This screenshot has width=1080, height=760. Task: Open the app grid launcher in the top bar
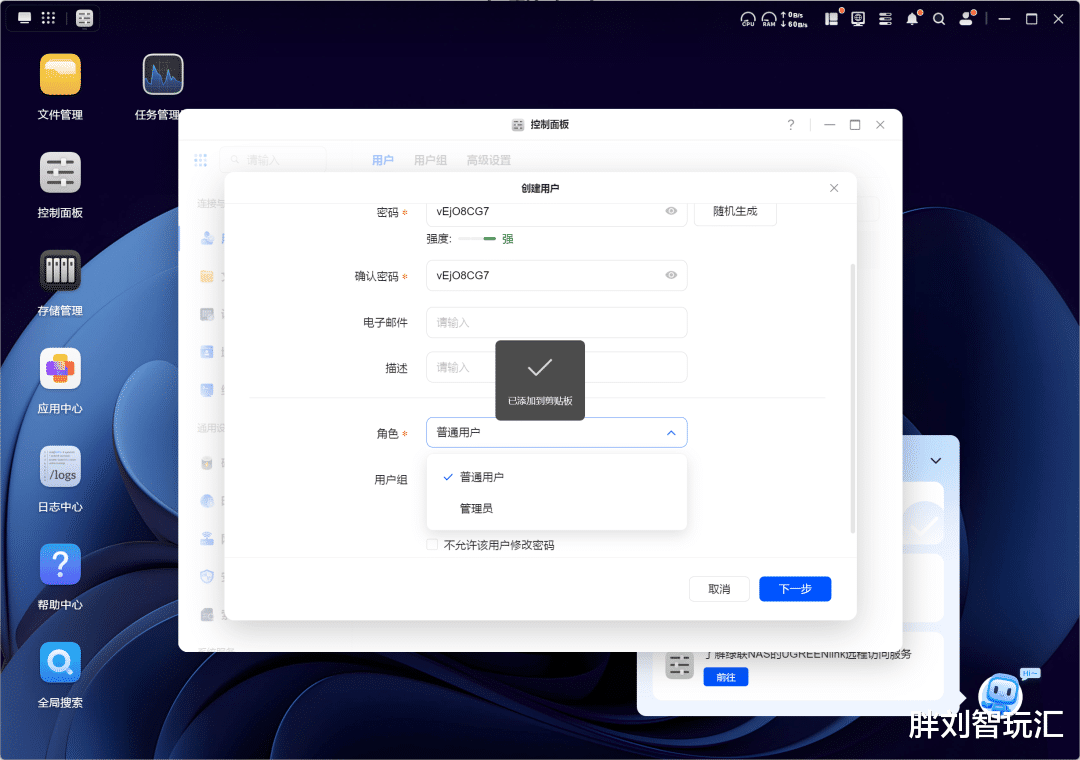(x=48, y=18)
